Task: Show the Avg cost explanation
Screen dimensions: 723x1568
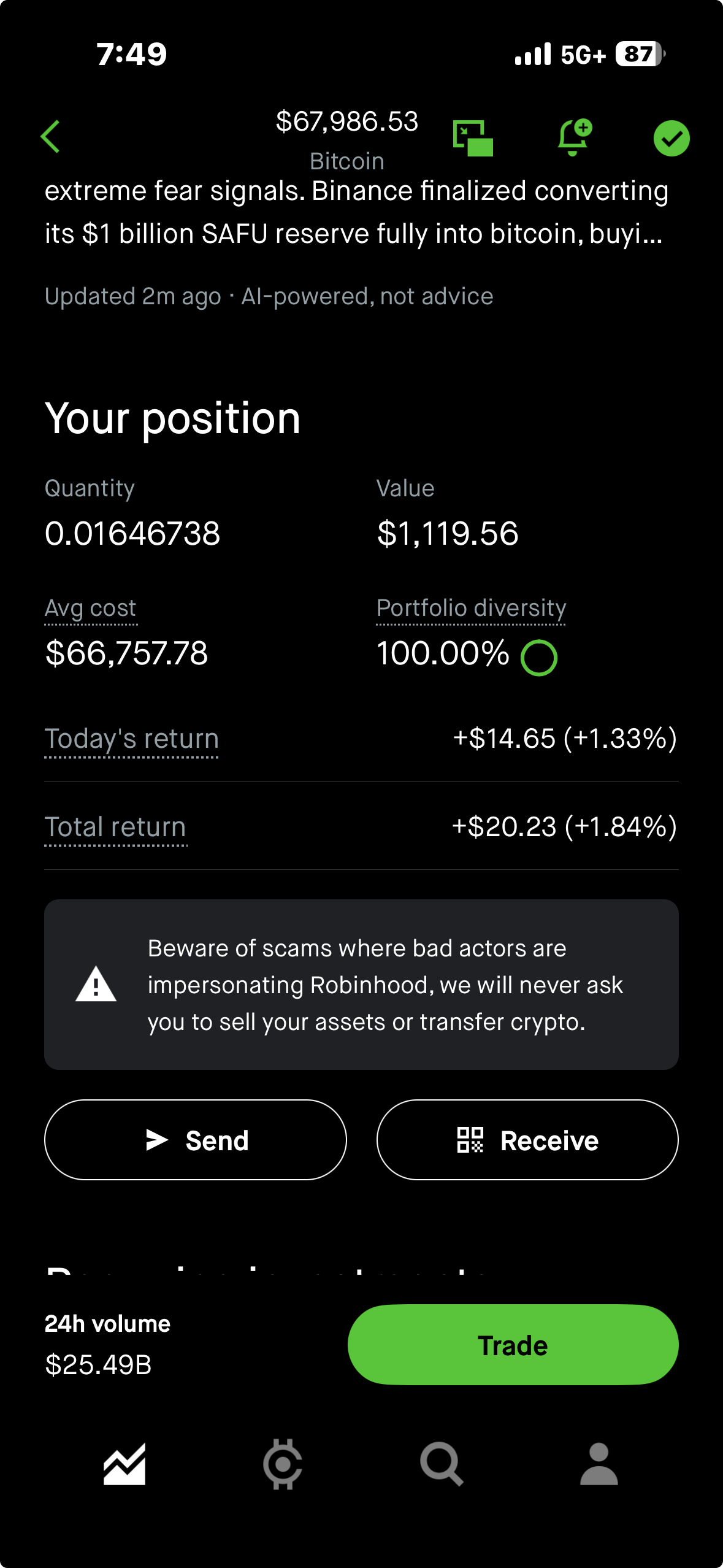Action: pos(91,608)
